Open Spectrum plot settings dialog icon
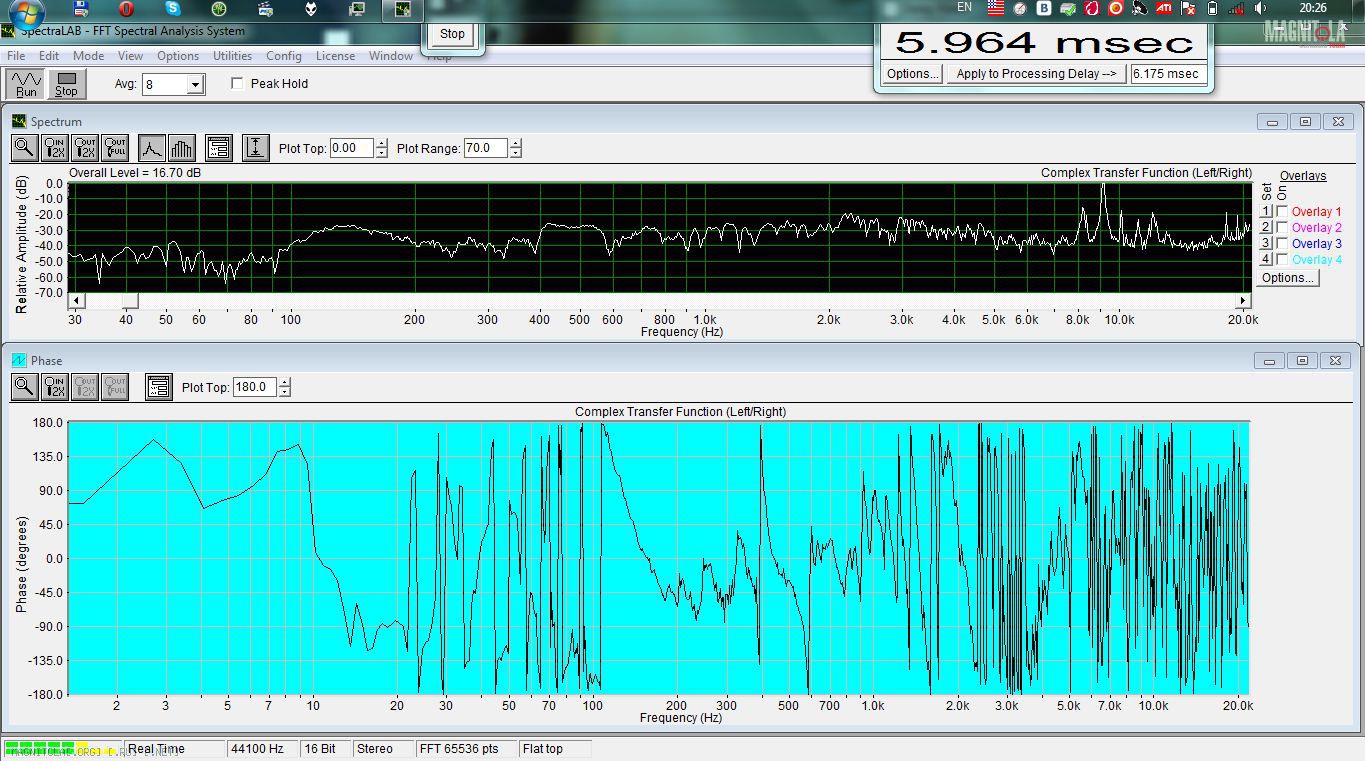The width and height of the screenshot is (1365, 761). 219,149
